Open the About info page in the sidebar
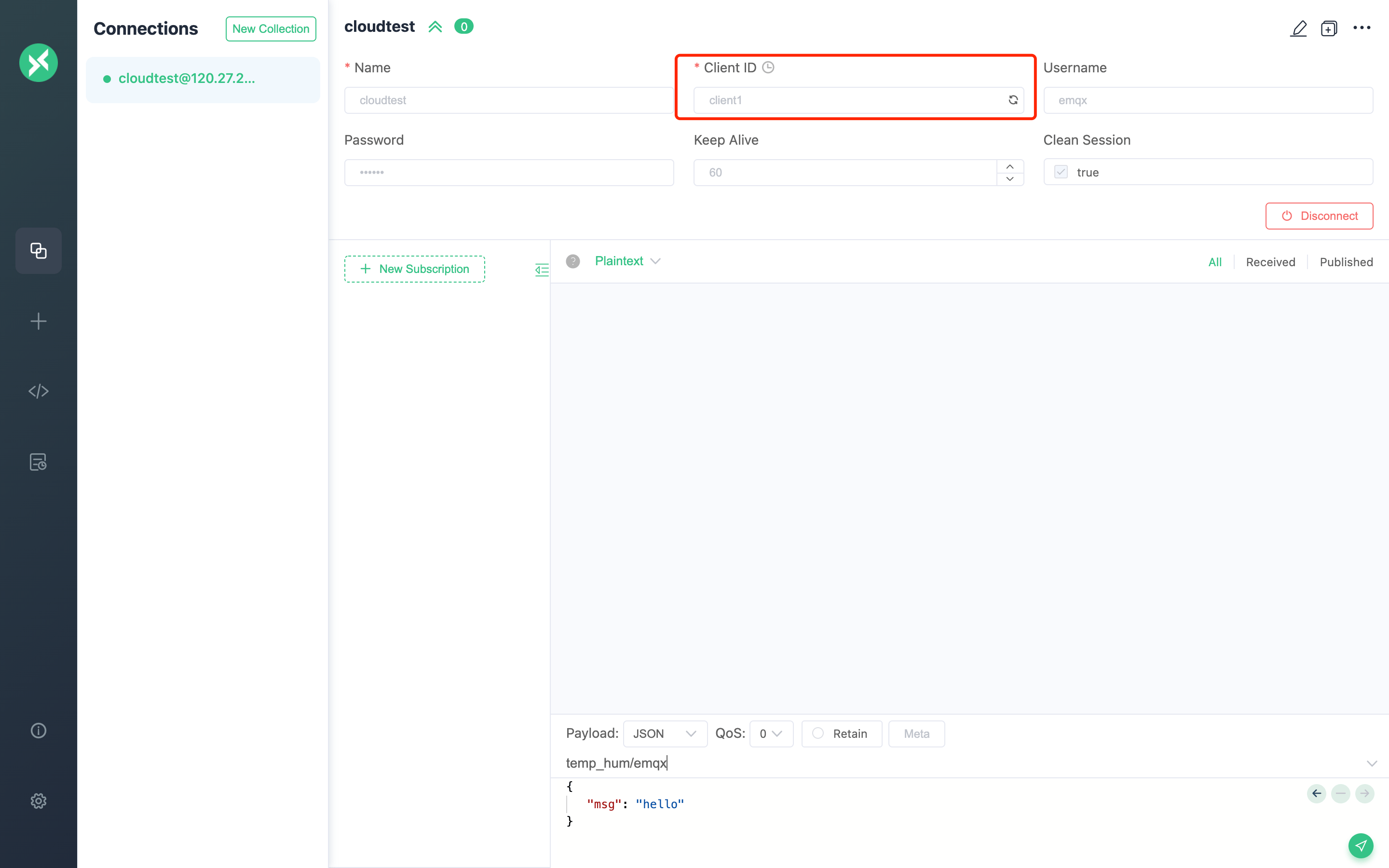 coord(39,730)
